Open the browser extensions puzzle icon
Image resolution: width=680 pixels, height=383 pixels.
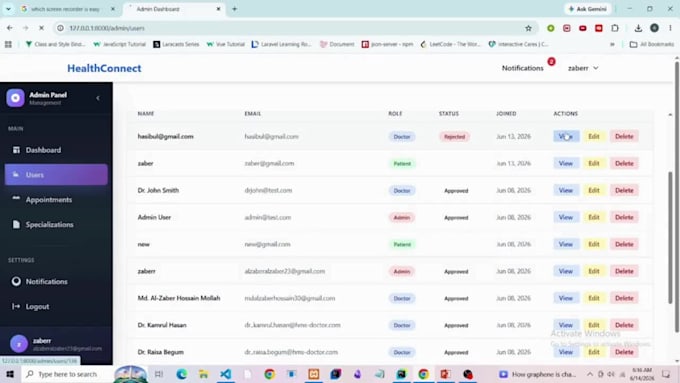pos(615,28)
